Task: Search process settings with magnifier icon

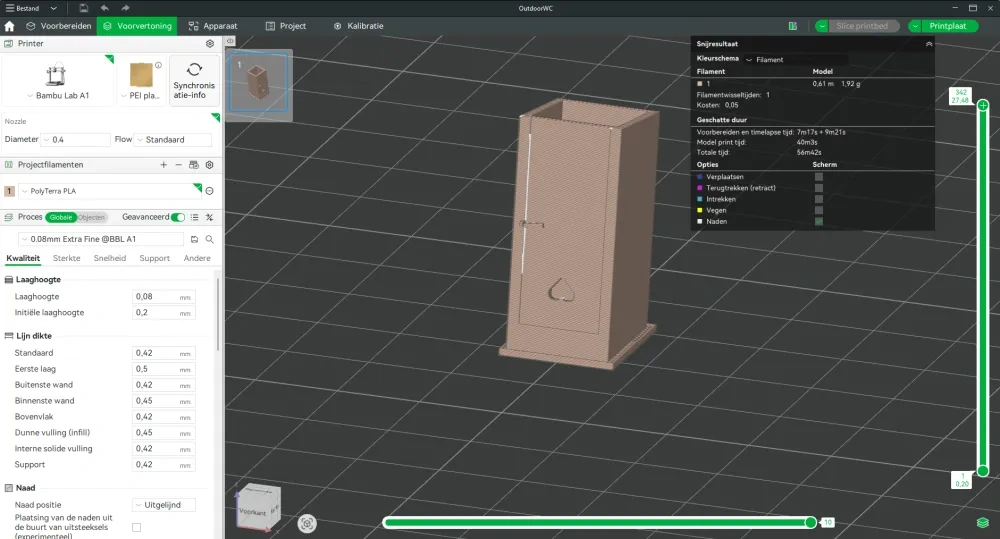Action: [209, 240]
